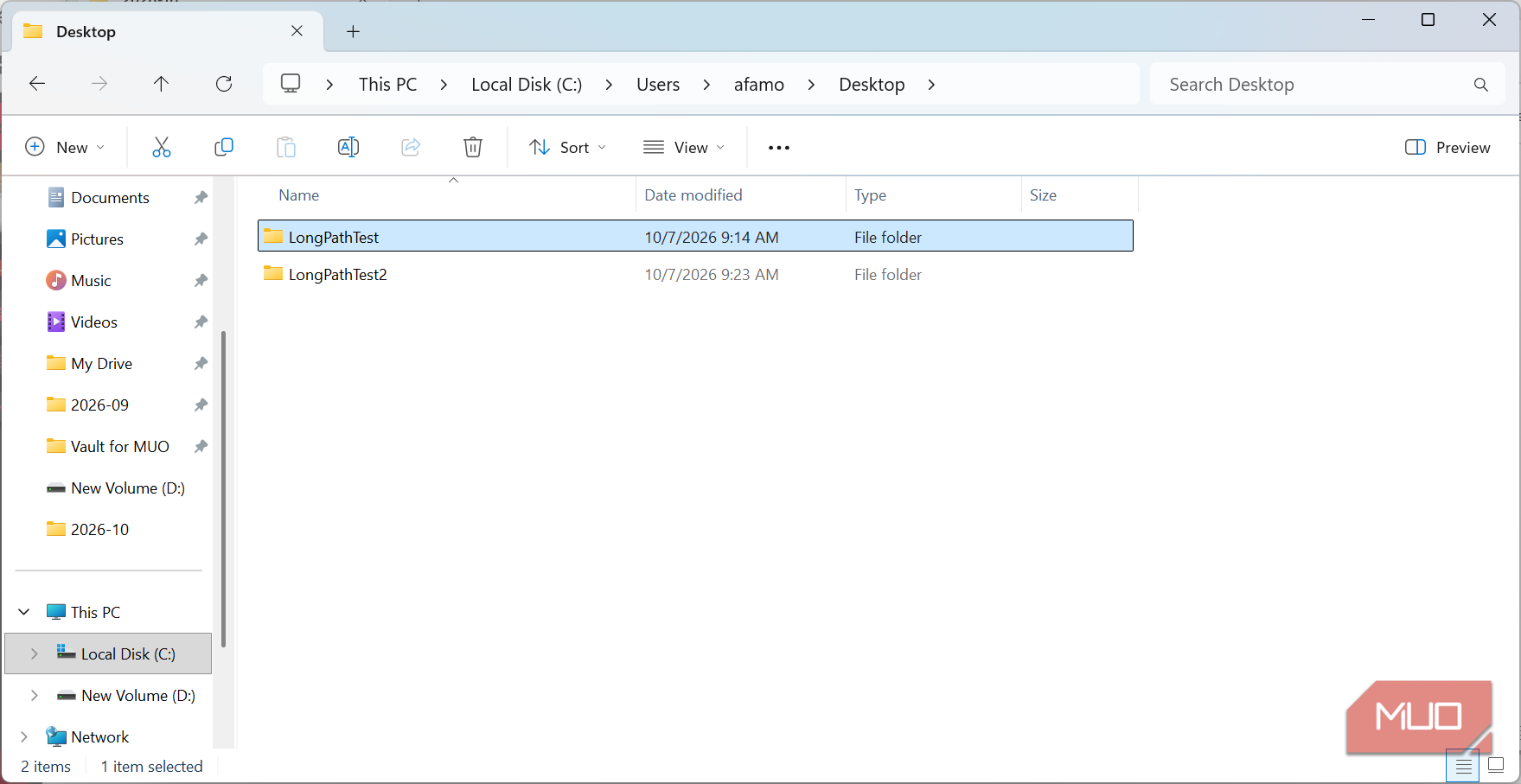Viewport: 1521px width, 784px height.
Task: Click This PC in the breadcrumb
Action: pos(387,85)
